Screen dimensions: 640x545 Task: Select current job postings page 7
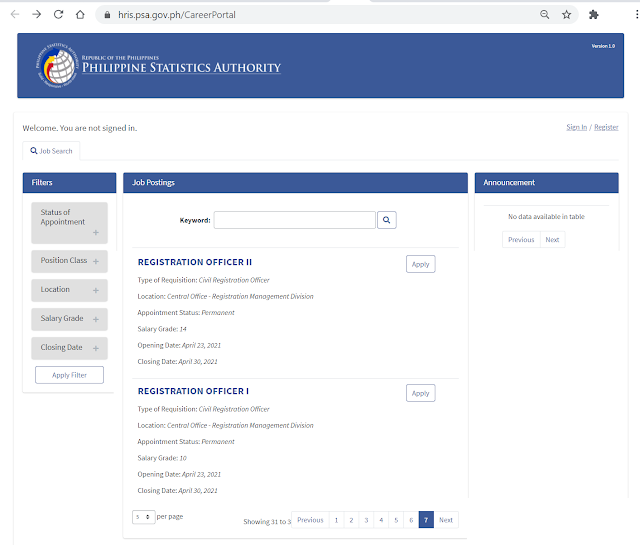[x=426, y=520]
